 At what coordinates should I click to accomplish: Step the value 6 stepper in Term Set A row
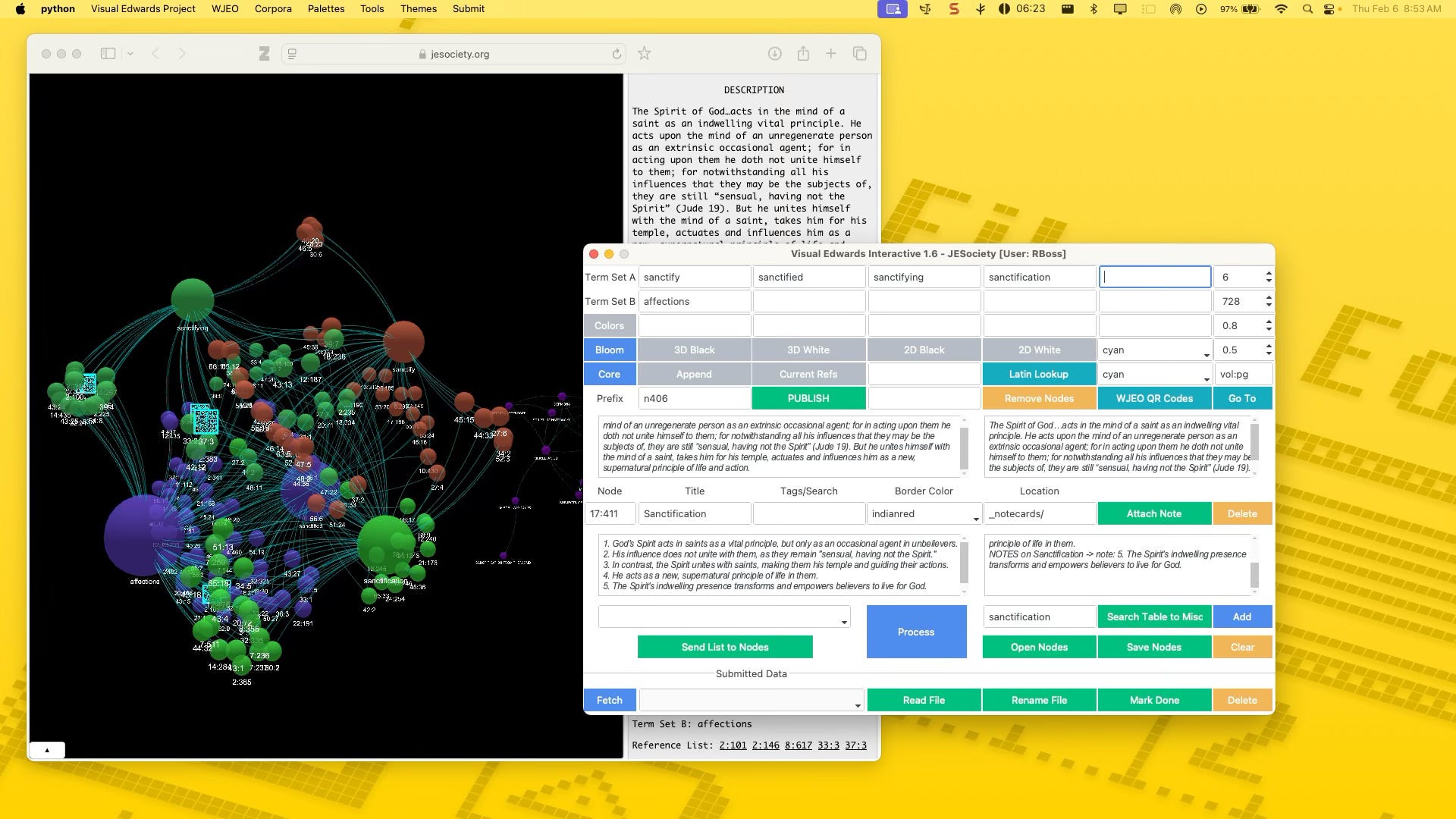coord(1269,277)
